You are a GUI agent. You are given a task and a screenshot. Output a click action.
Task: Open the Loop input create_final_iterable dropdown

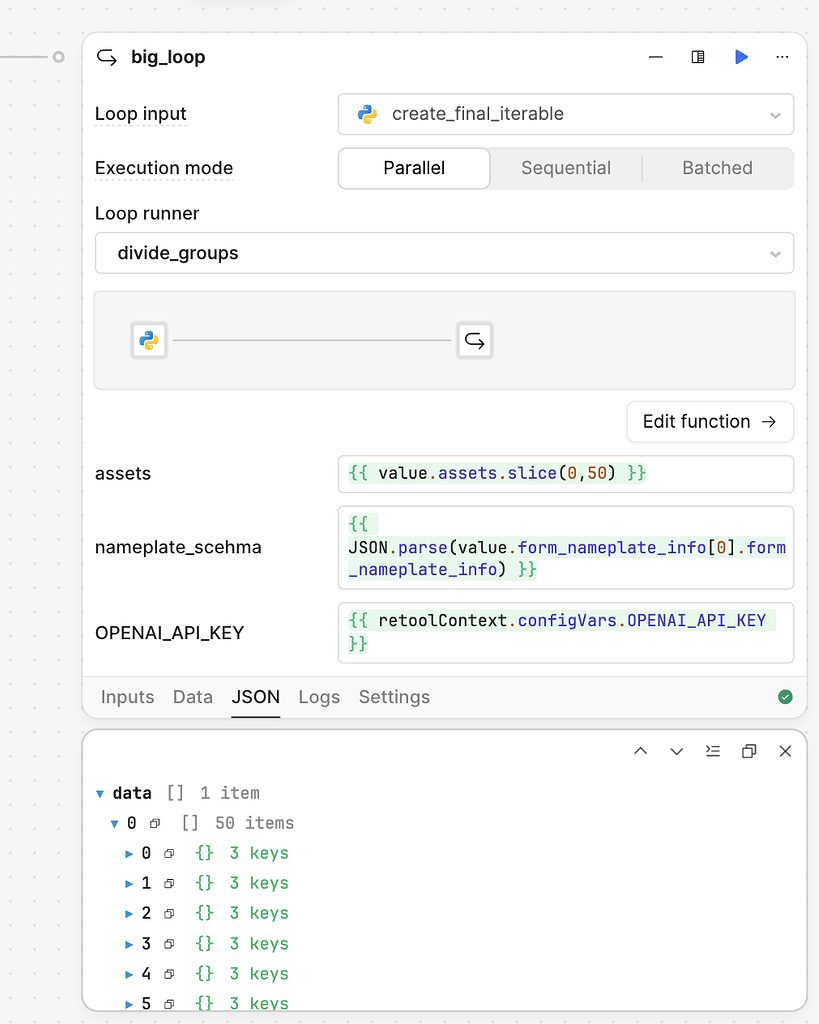pos(566,114)
